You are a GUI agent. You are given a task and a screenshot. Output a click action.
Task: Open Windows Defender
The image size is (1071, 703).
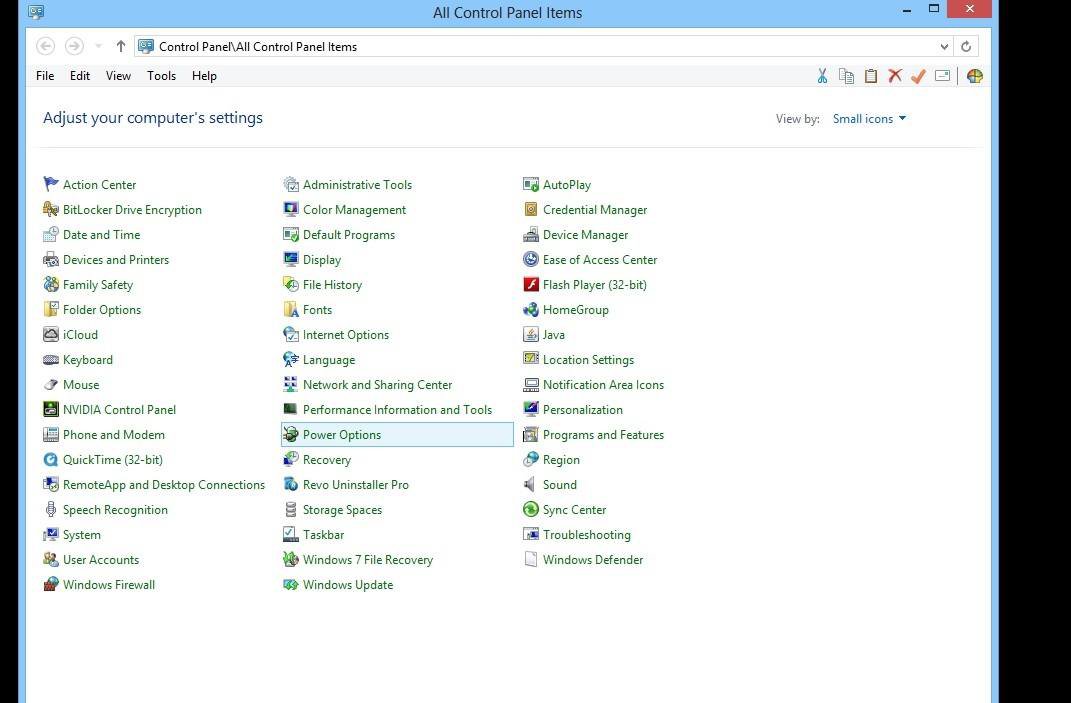pos(593,559)
